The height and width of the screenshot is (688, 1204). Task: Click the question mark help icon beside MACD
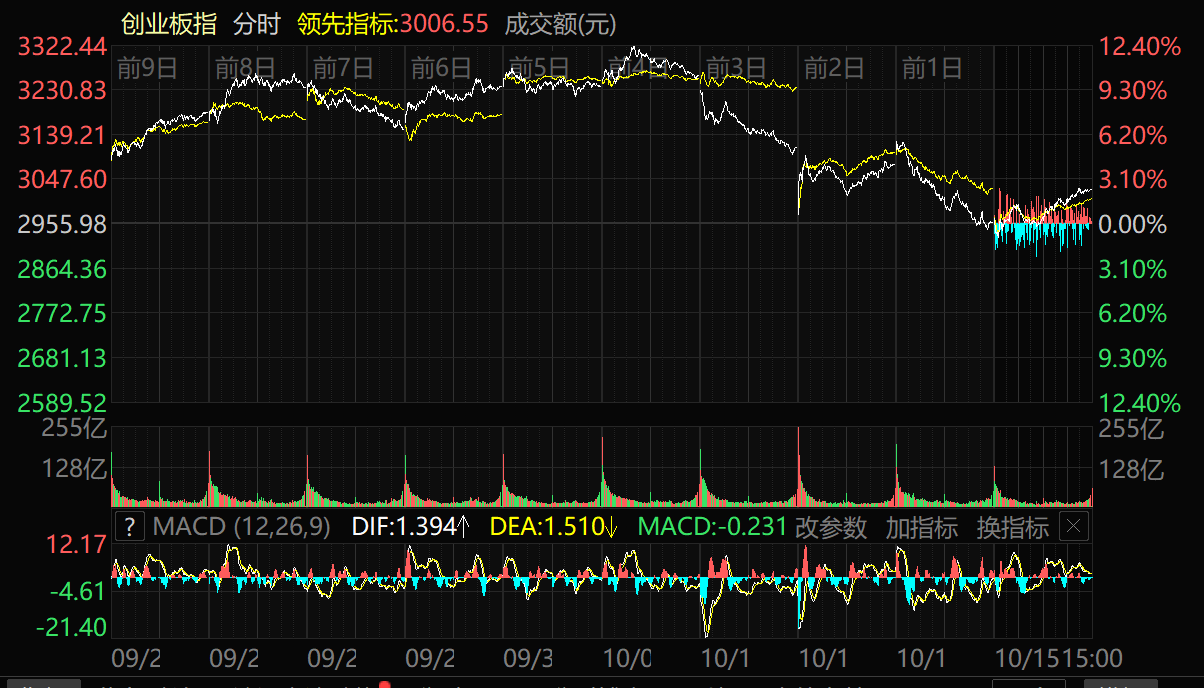click(x=131, y=526)
